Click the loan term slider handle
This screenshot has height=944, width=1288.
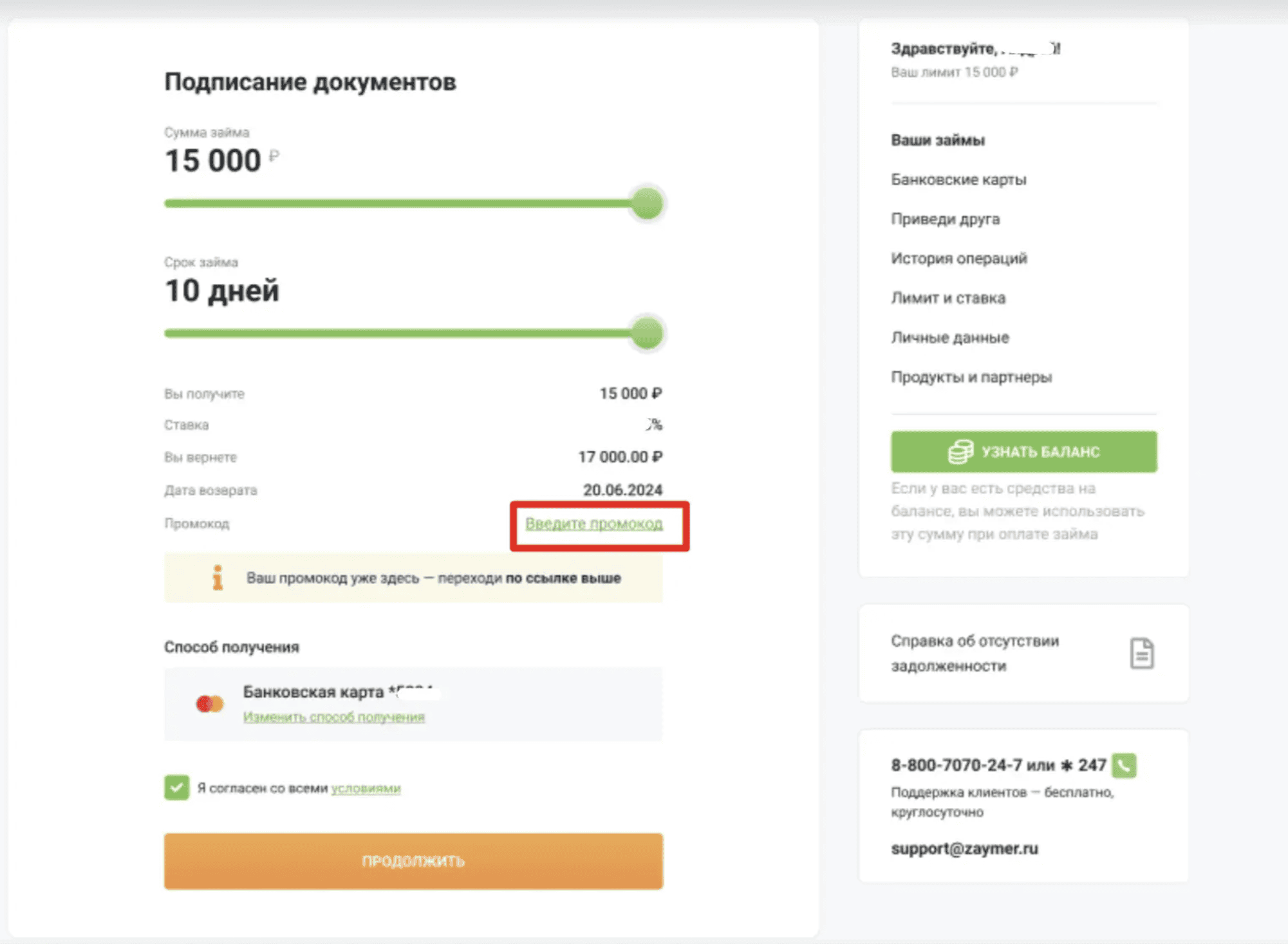coord(647,333)
